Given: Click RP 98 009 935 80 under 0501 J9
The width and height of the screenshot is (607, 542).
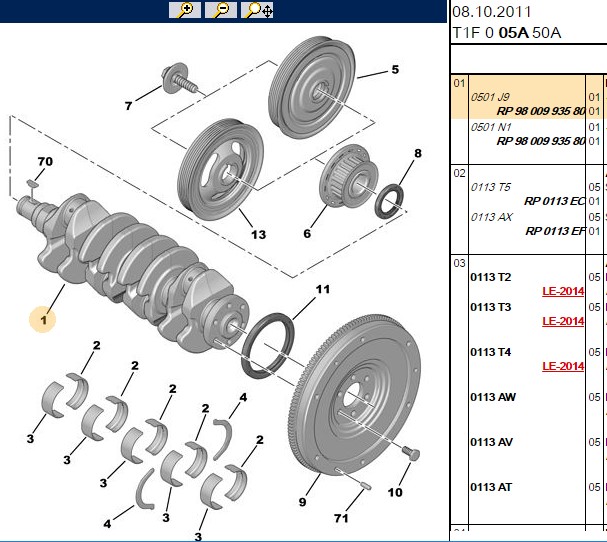Looking at the screenshot, I should (x=541, y=111).
